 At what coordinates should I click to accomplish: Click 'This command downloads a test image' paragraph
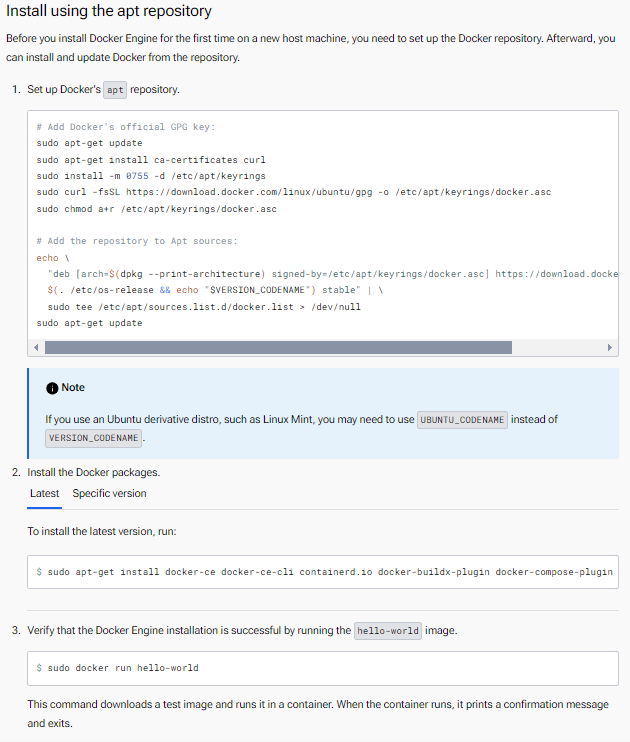(x=318, y=714)
